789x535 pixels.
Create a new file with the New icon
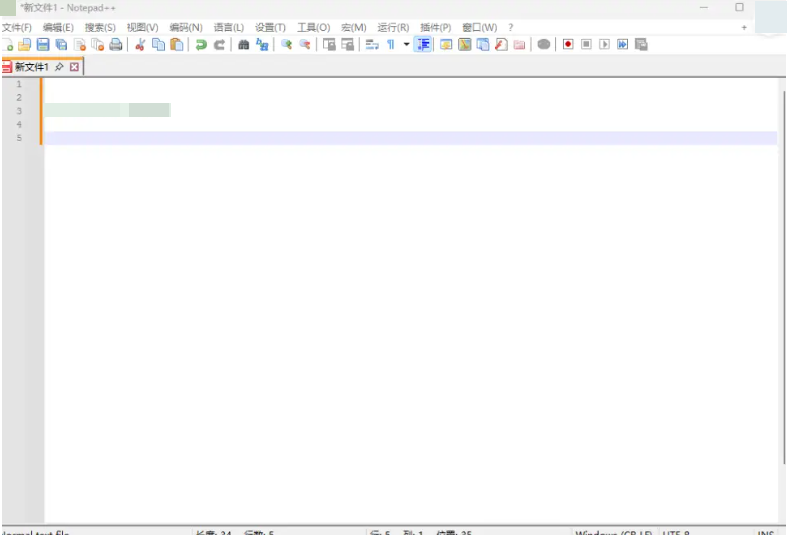click(x=8, y=45)
